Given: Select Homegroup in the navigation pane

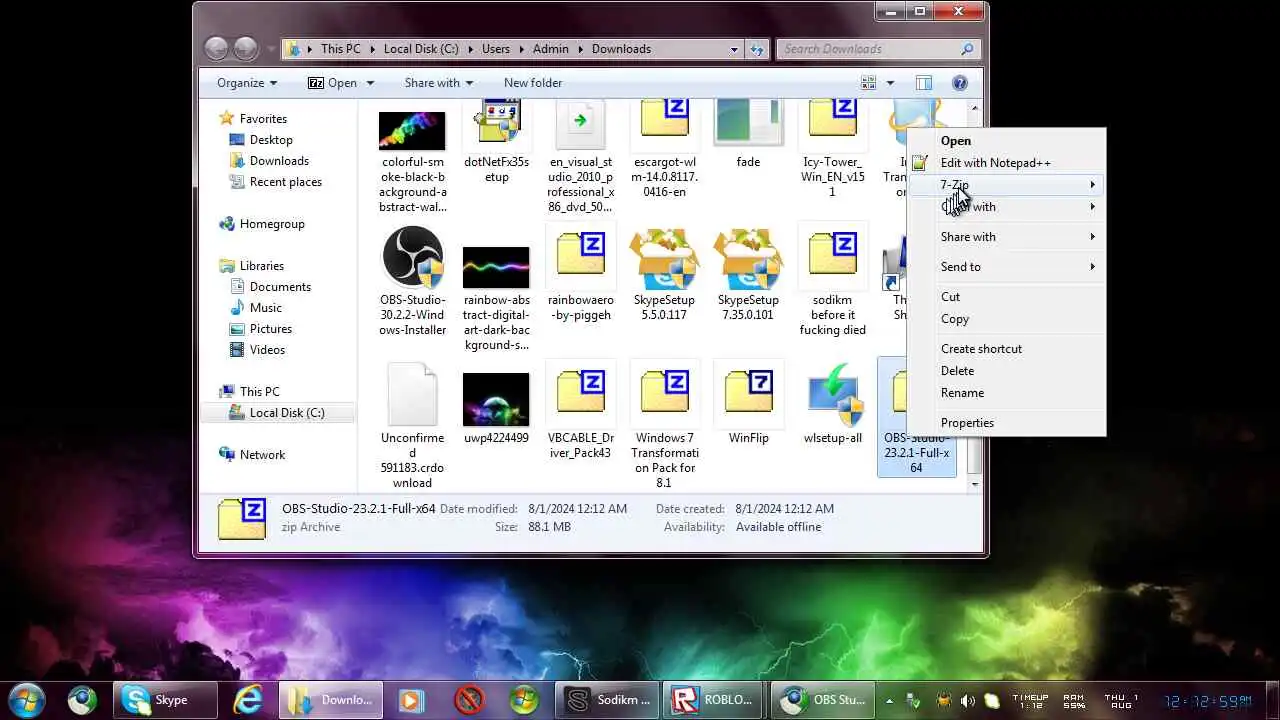Looking at the screenshot, I should tap(272, 224).
